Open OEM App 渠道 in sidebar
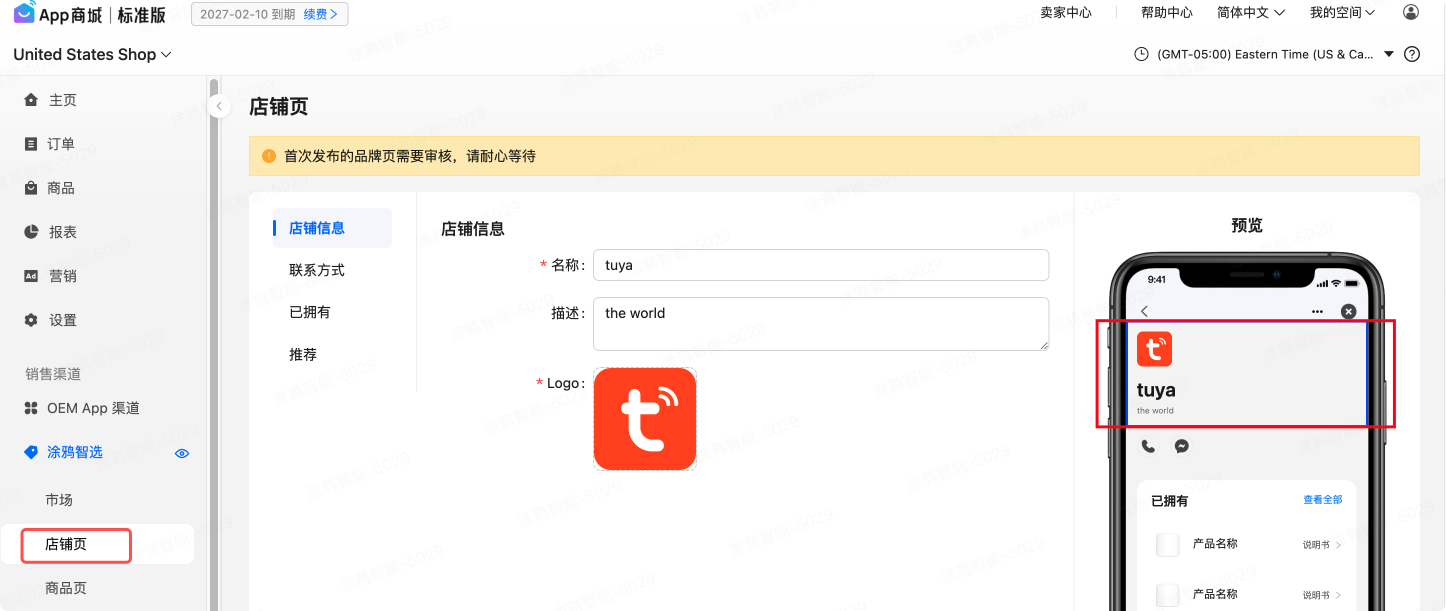1446x611 pixels. pos(93,408)
